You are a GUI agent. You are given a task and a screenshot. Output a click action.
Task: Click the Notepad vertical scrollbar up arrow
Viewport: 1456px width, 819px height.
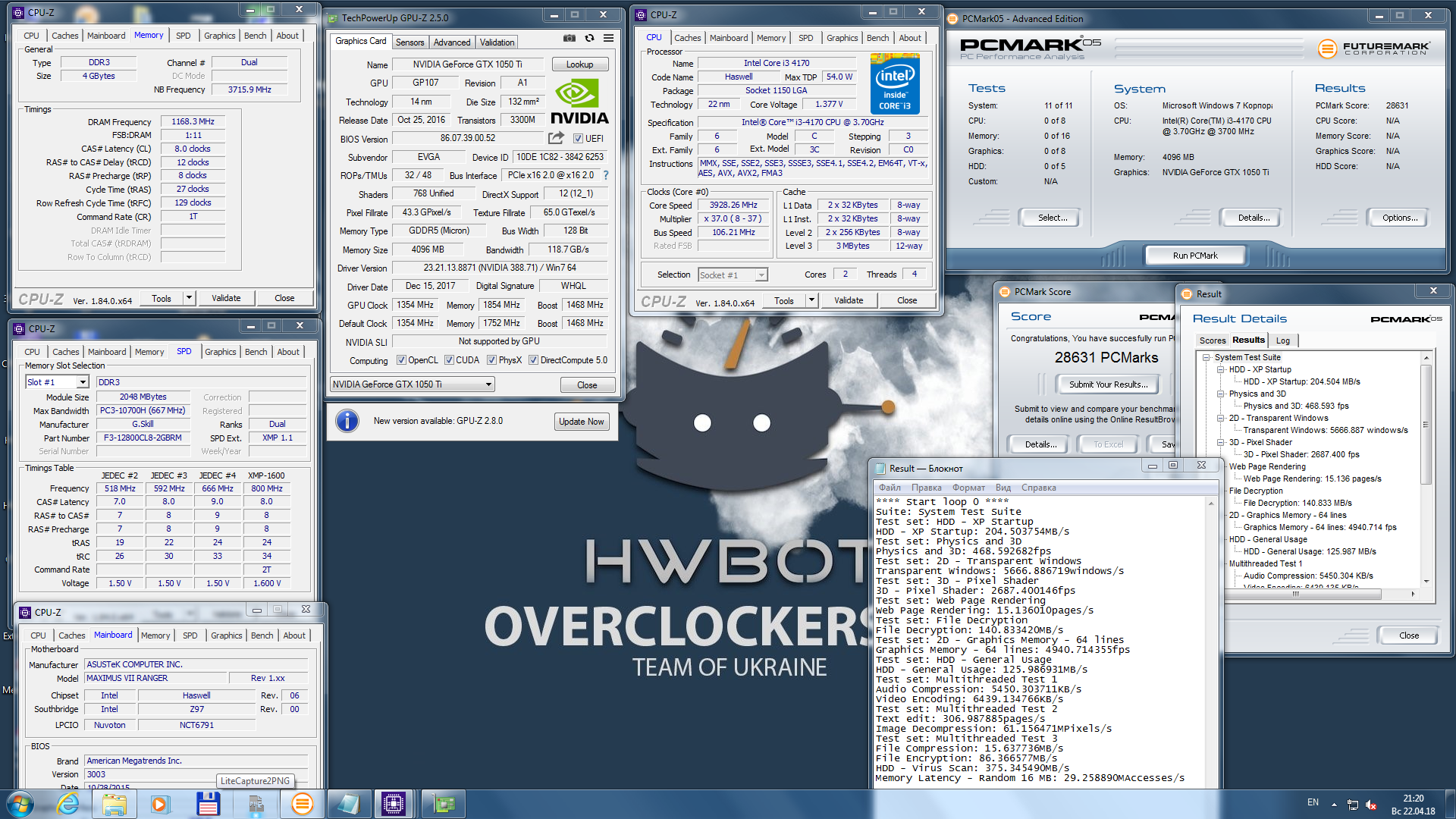click(1211, 504)
